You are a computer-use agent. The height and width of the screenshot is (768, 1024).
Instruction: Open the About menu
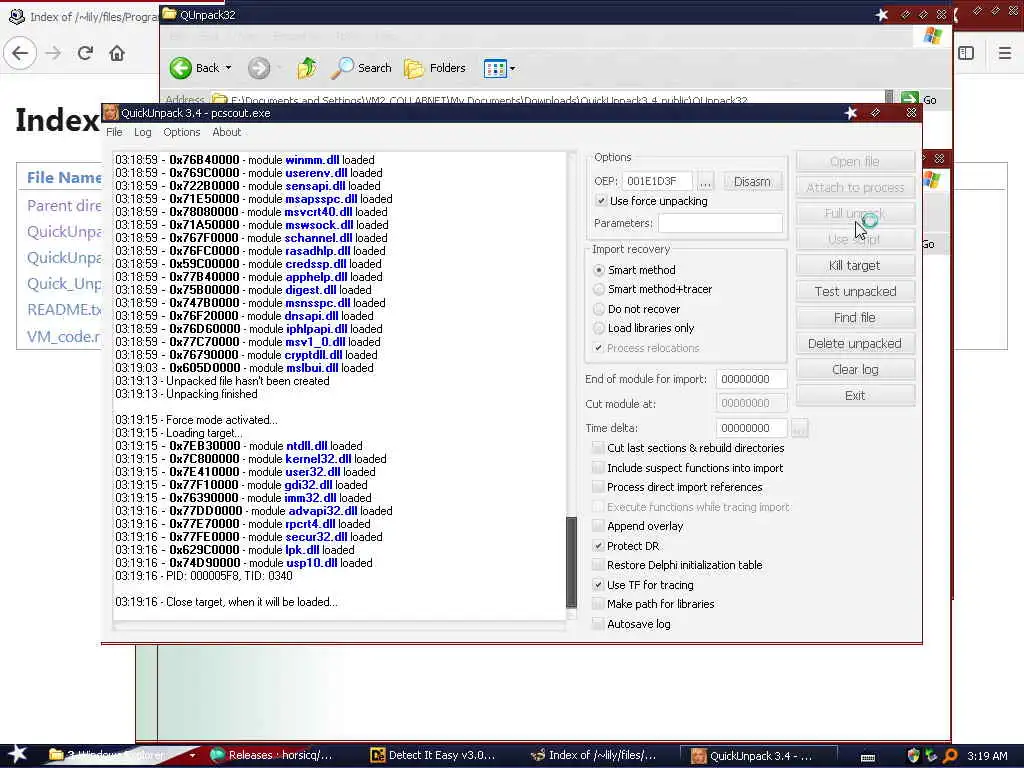(x=227, y=132)
